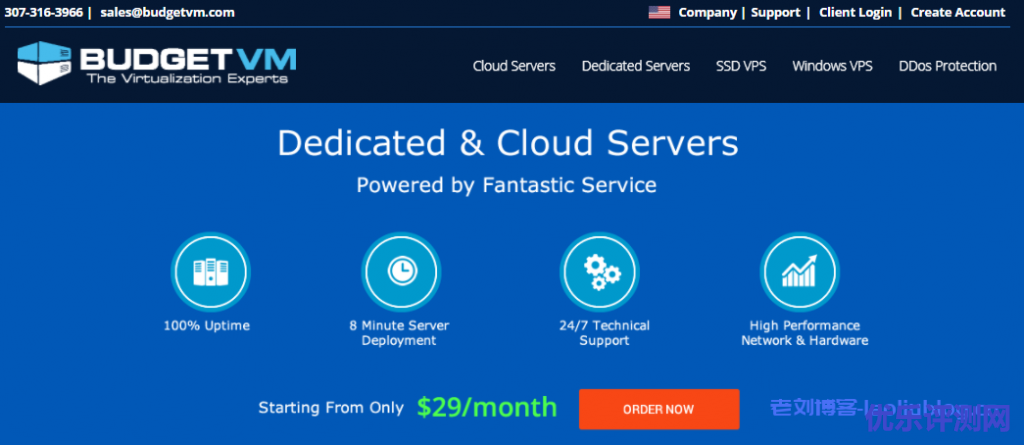
Task: Click the BudgetVM logo
Action: point(156,63)
